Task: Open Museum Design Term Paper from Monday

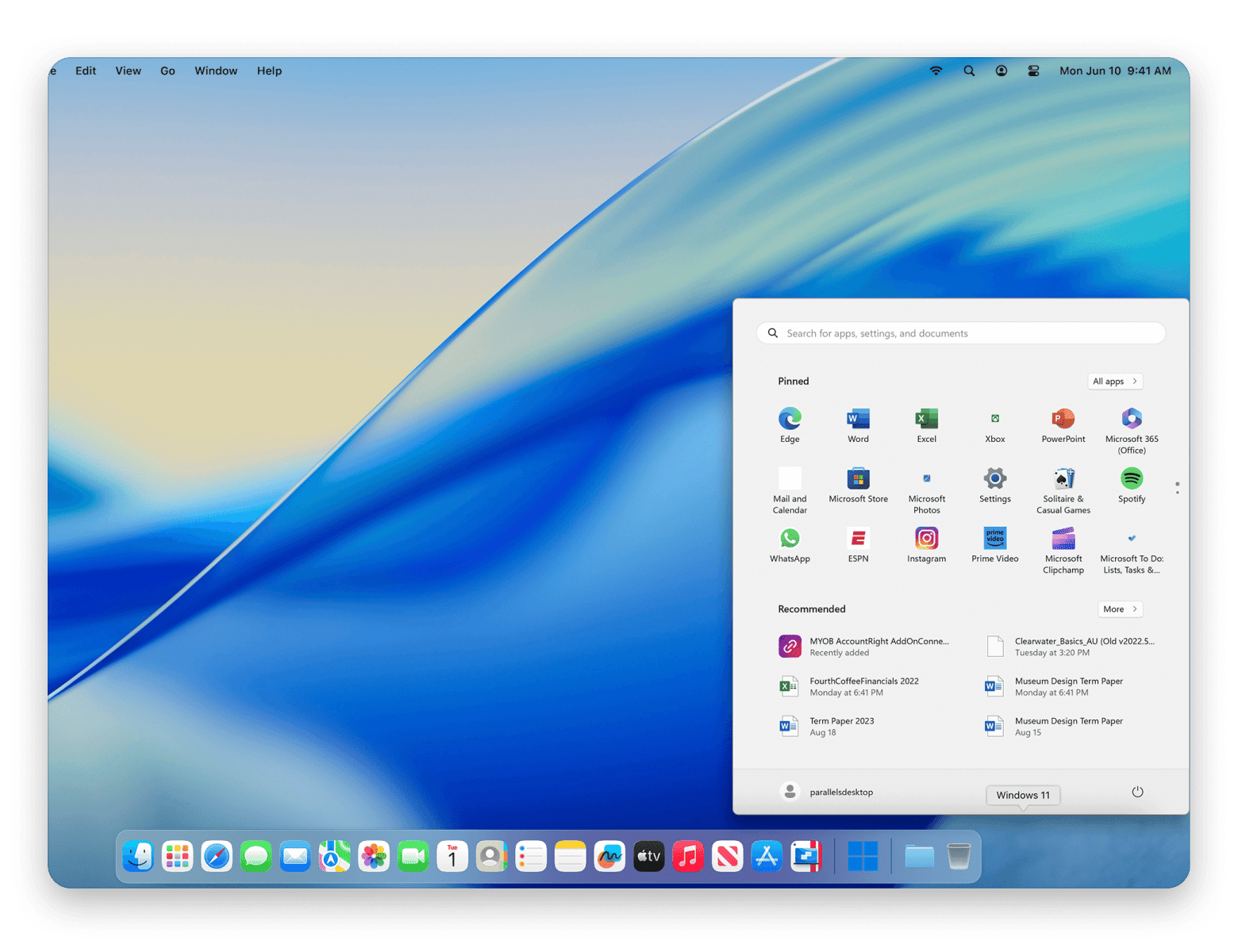Action: [1054, 686]
